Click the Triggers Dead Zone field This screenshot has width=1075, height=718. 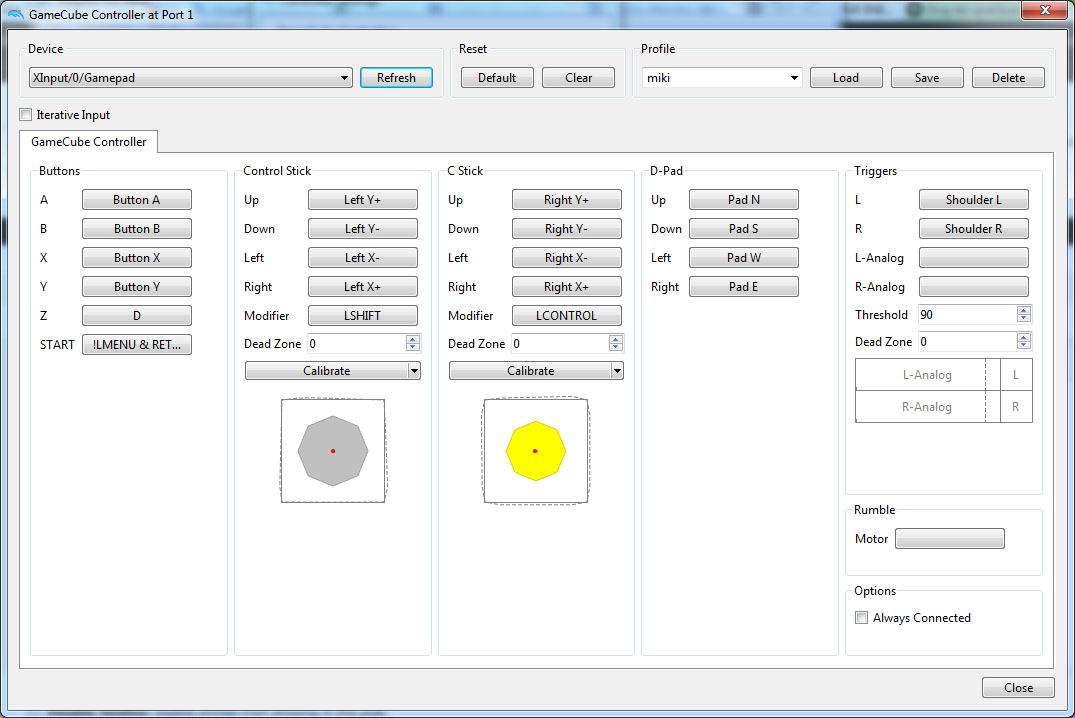click(x=975, y=342)
